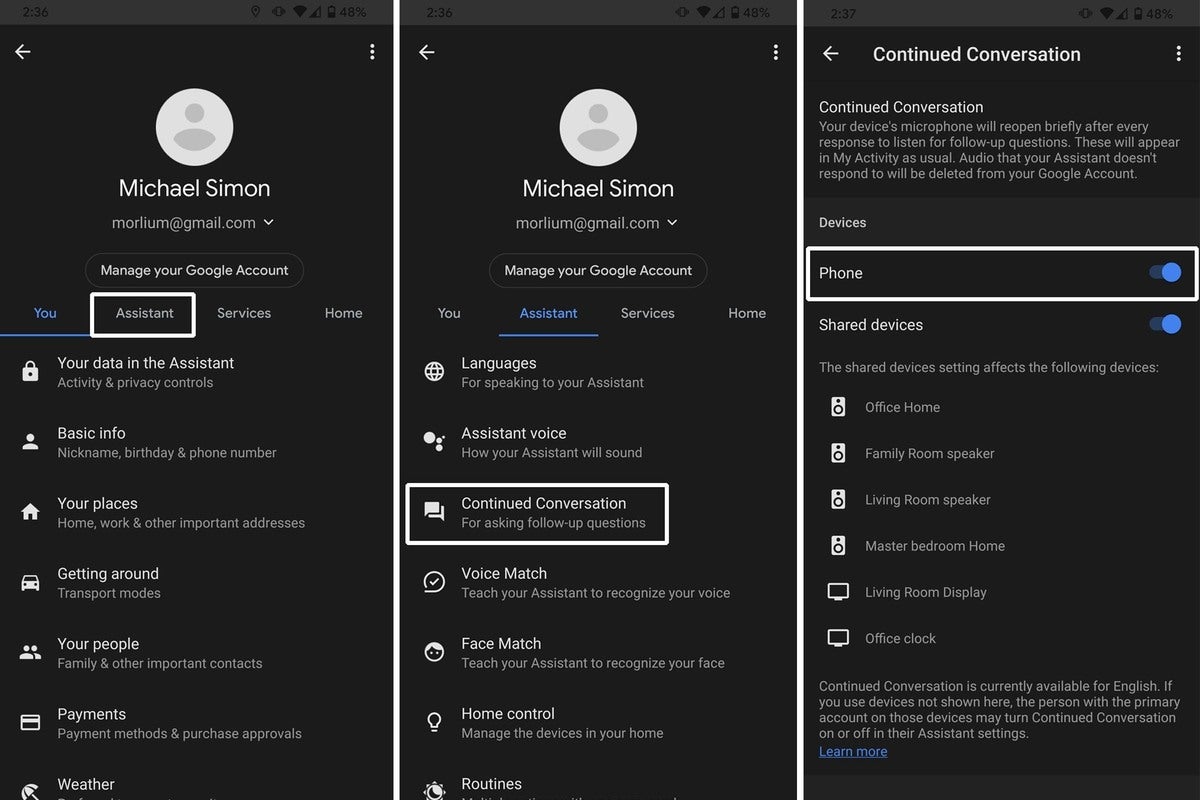Open Home tab on middle screen
Image resolution: width=1200 pixels, height=800 pixels.
[x=747, y=313]
